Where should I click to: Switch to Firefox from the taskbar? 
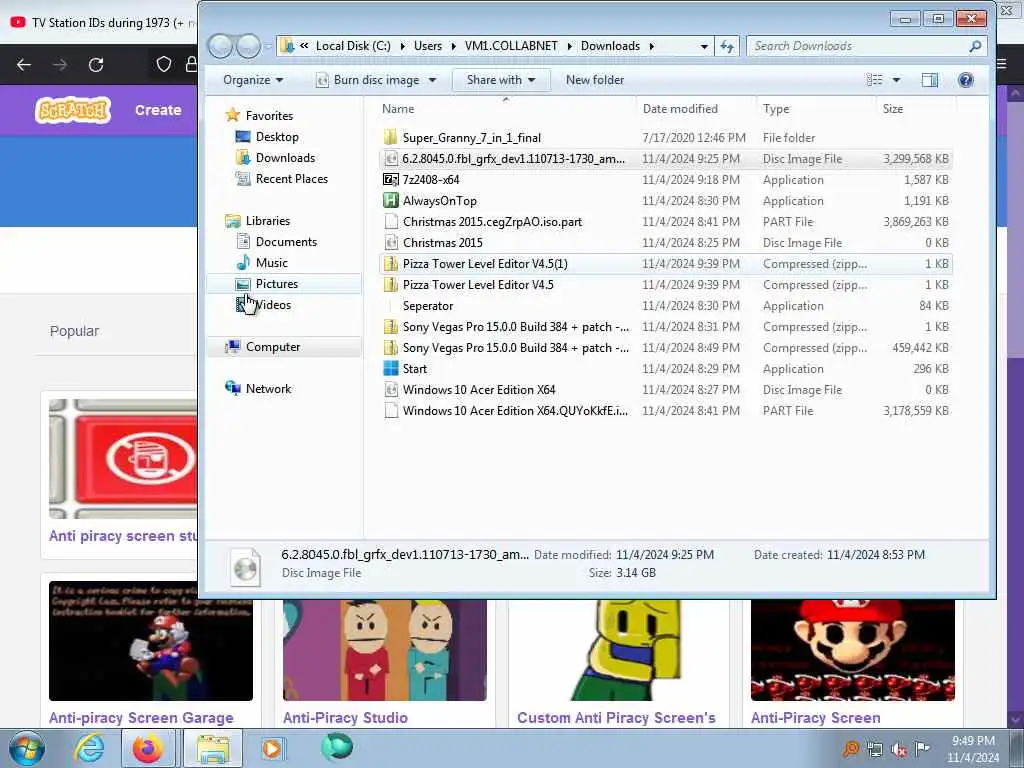pyautogui.click(x=148, y=748)
